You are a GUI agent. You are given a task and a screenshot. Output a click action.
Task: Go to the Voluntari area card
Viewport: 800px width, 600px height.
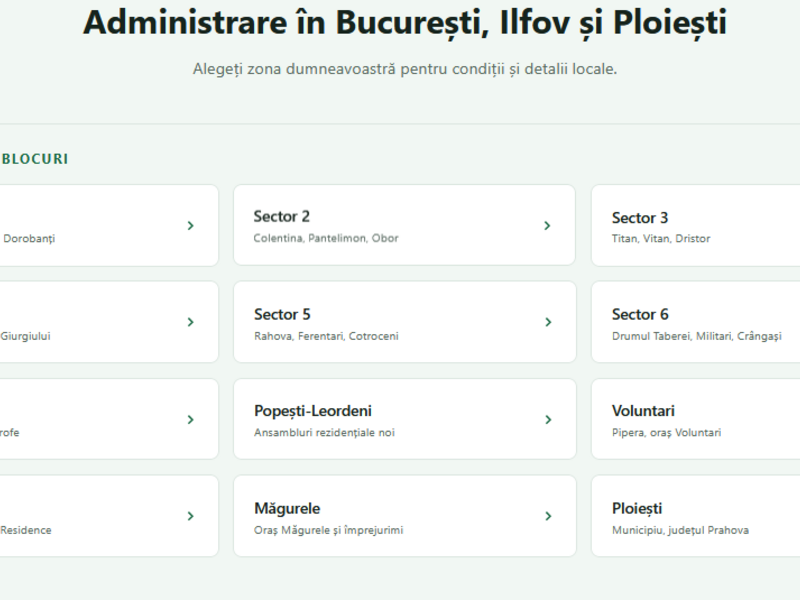(x=696, y=419)
